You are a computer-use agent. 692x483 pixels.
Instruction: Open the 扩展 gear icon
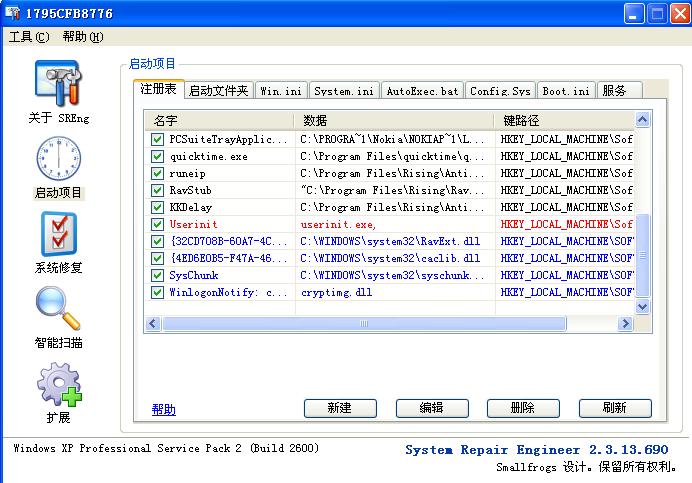tap(60, 384)
